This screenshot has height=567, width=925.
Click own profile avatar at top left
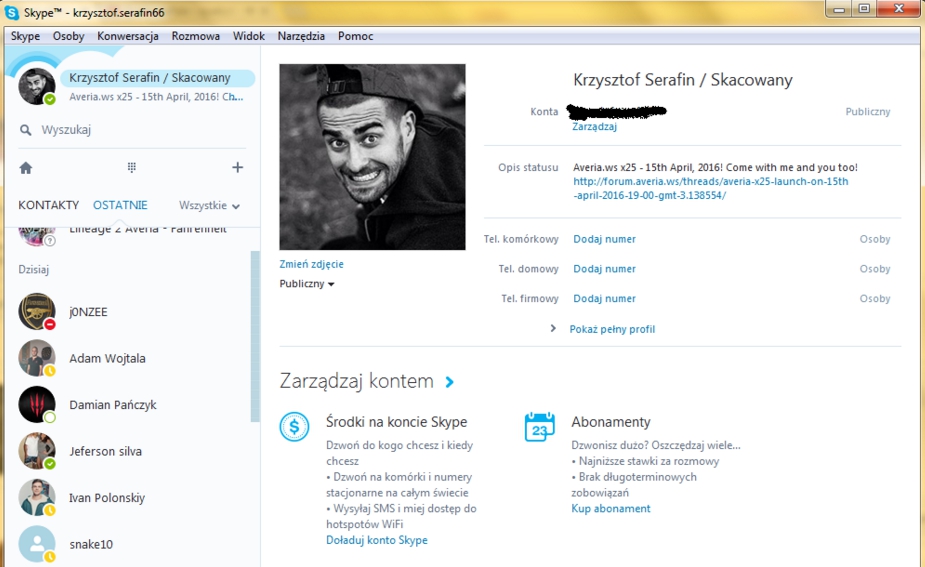point(37,86)
